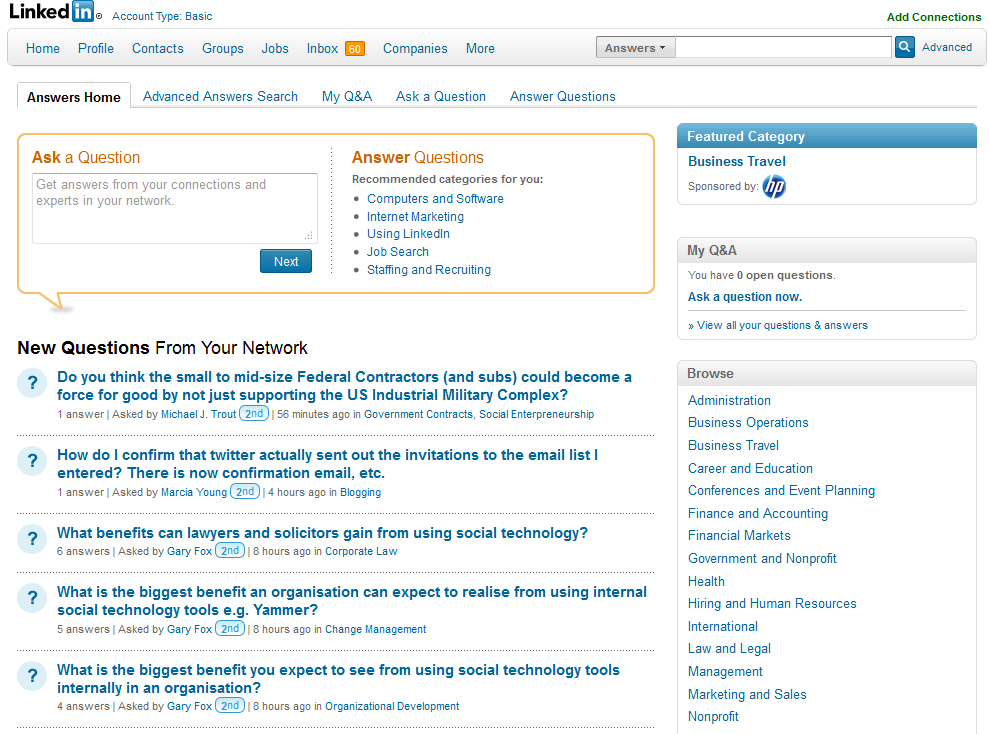Open the Federal Contractors question title
This screenshot has width=989, height=734.
(x=344, y=386)
